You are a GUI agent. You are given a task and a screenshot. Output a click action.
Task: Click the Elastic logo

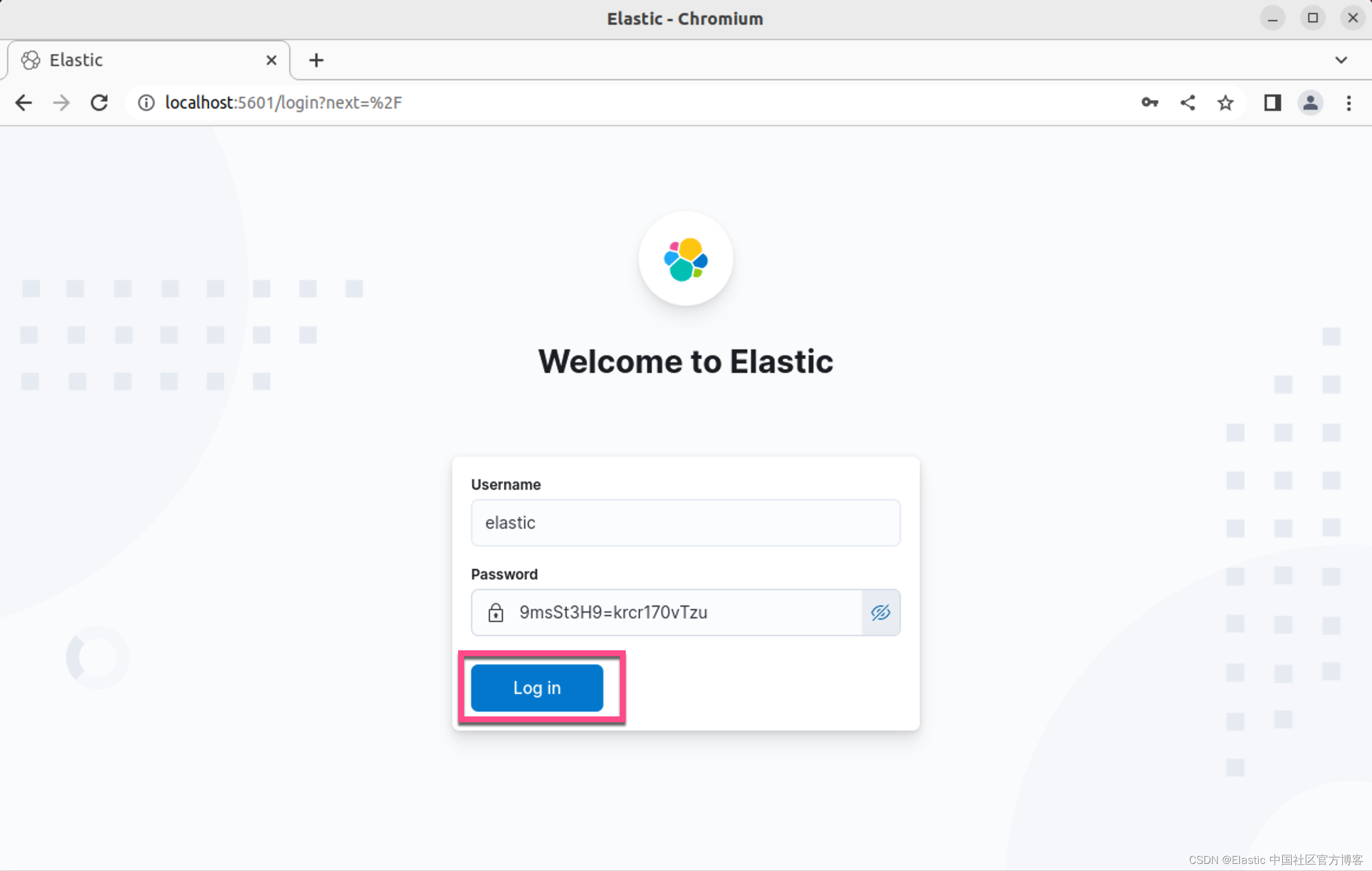(x=685, y=259)
